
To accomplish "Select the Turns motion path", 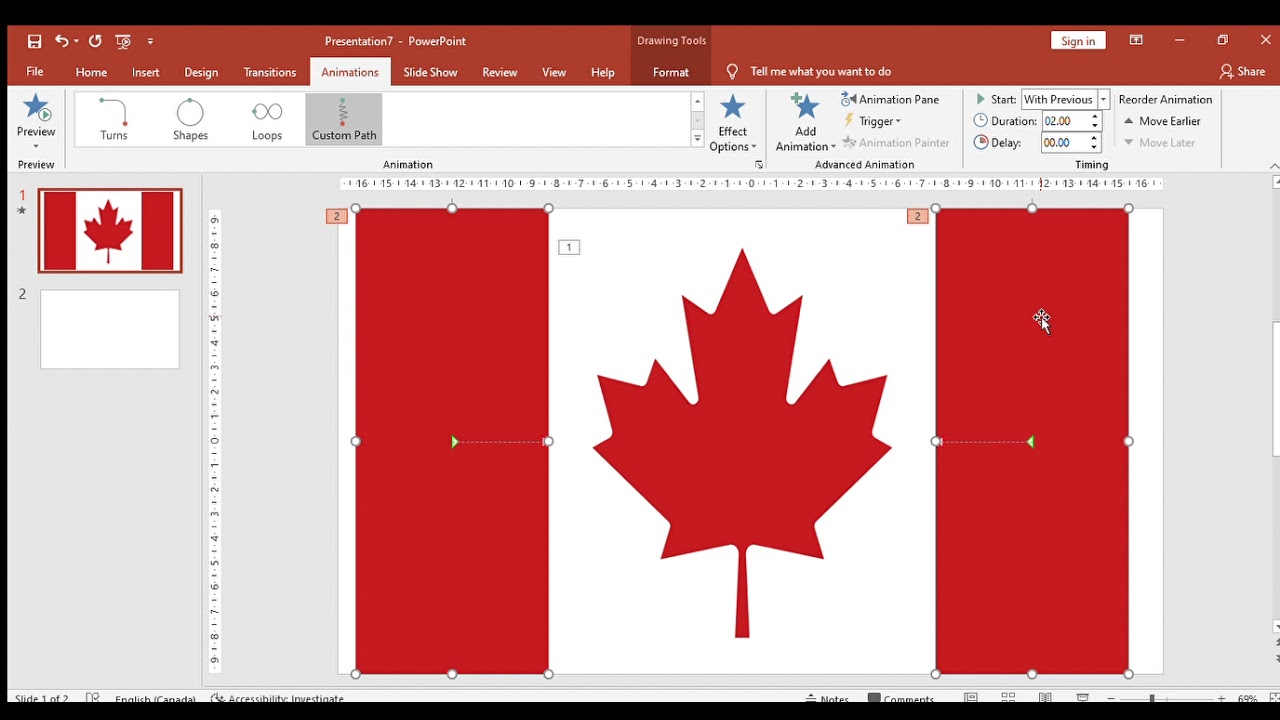I will (x=114, y=120).
